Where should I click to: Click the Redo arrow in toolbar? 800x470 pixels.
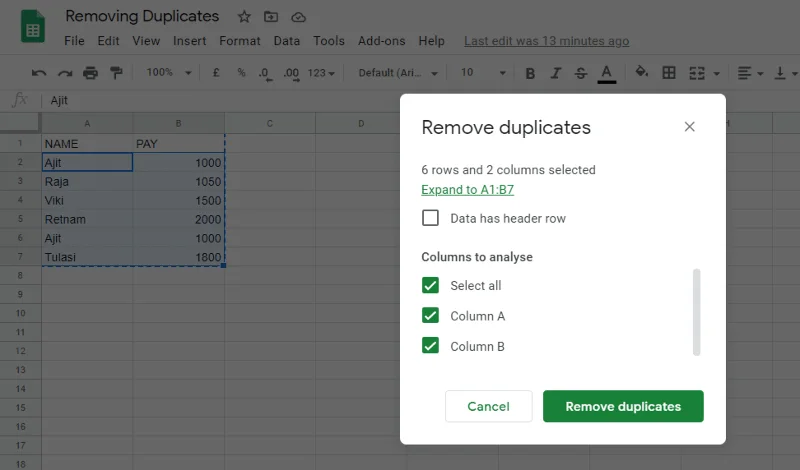65,73
